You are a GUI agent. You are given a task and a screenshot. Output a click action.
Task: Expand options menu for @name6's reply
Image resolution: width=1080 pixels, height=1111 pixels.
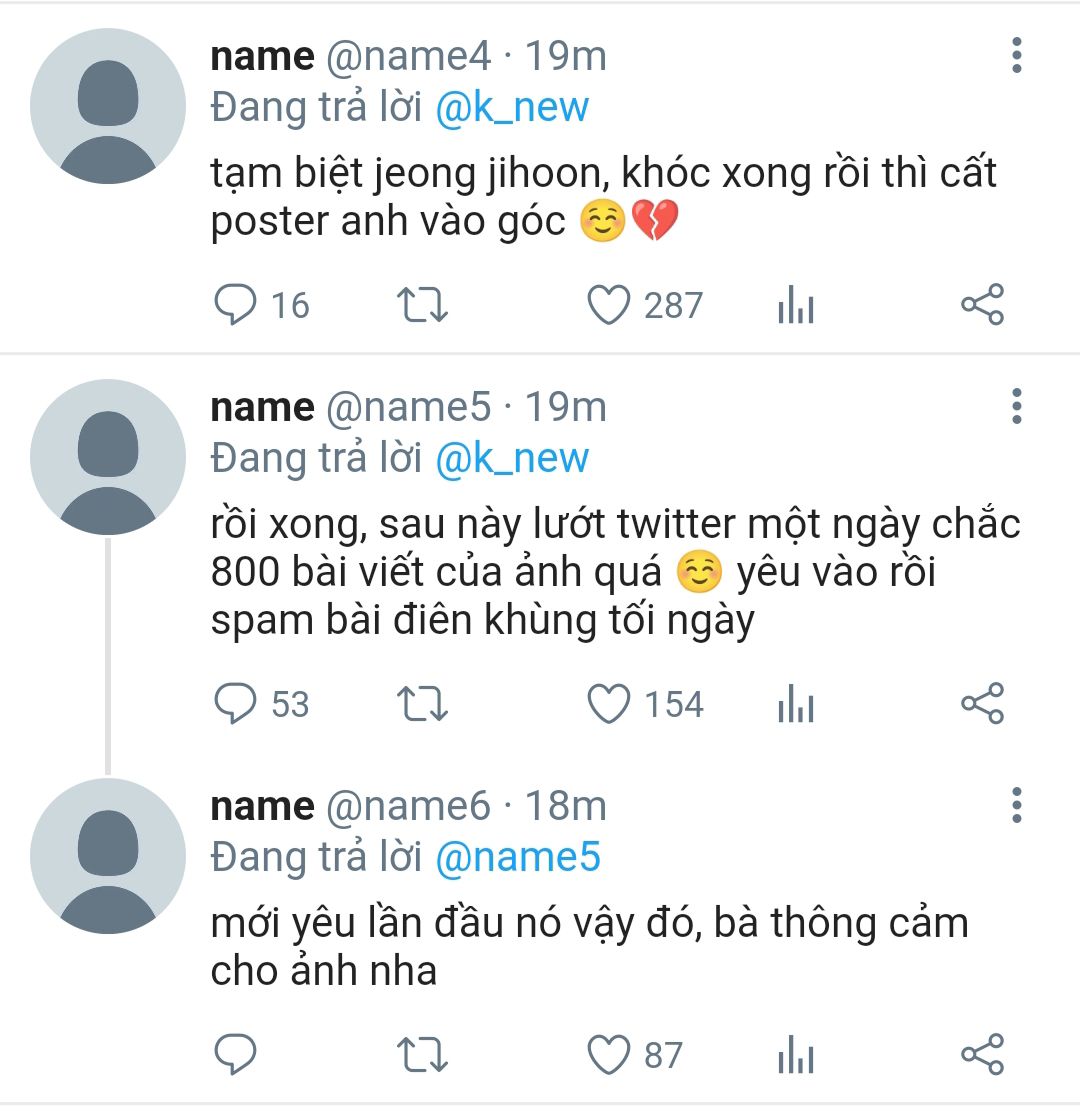(x=1017, y=805)
